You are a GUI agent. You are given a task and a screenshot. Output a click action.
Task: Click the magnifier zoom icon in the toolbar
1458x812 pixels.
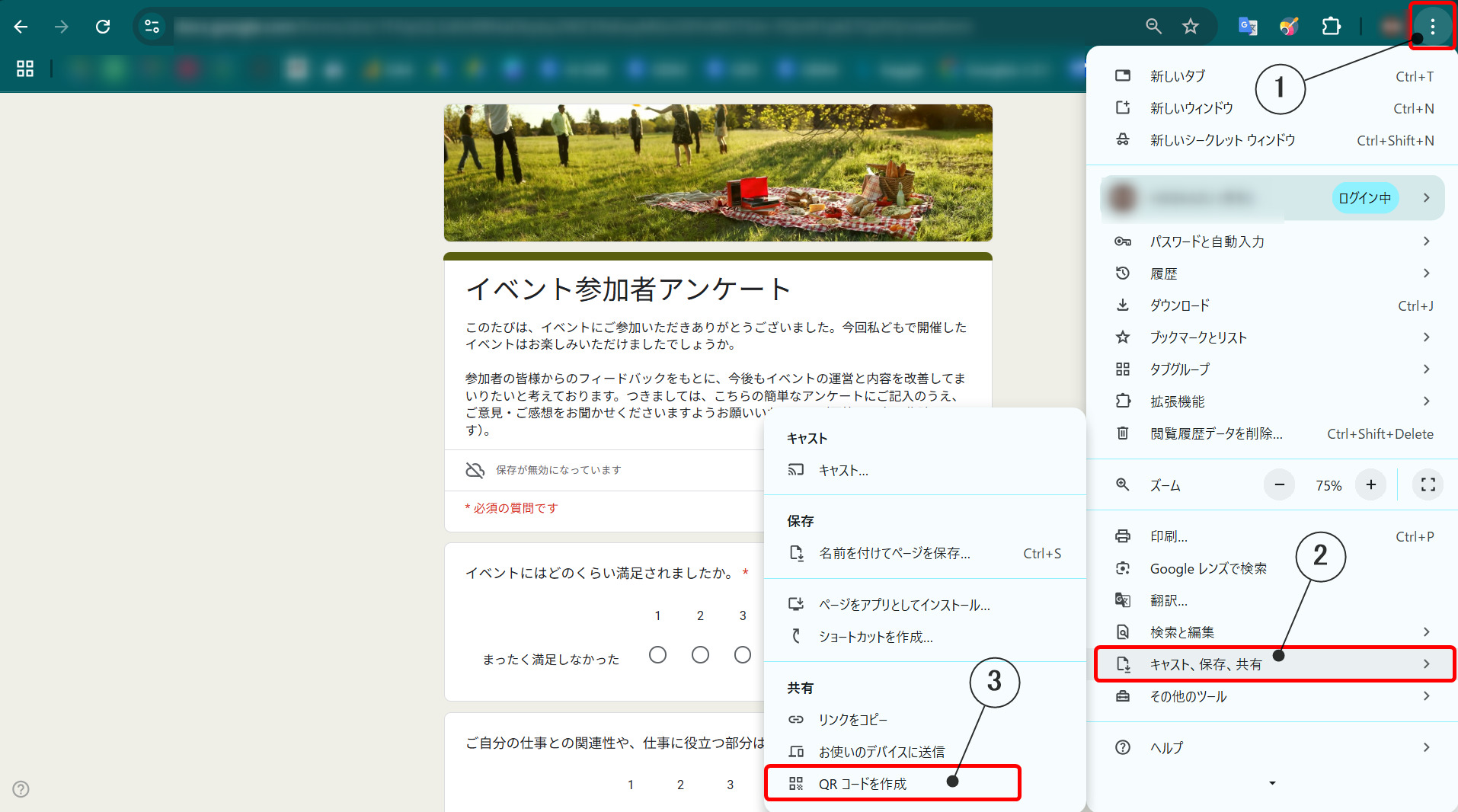1153,26
